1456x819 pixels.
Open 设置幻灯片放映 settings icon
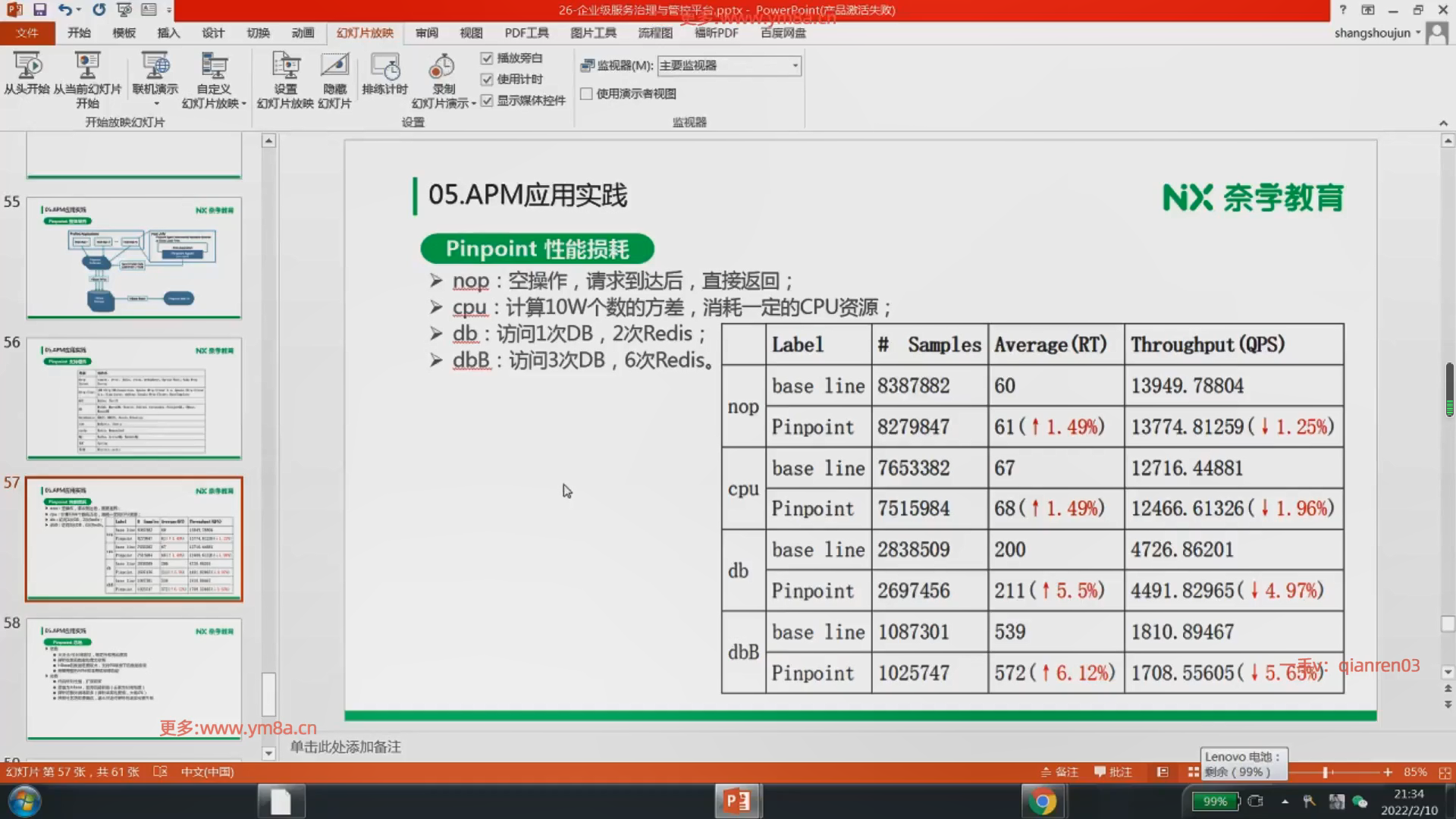[285, 67]
